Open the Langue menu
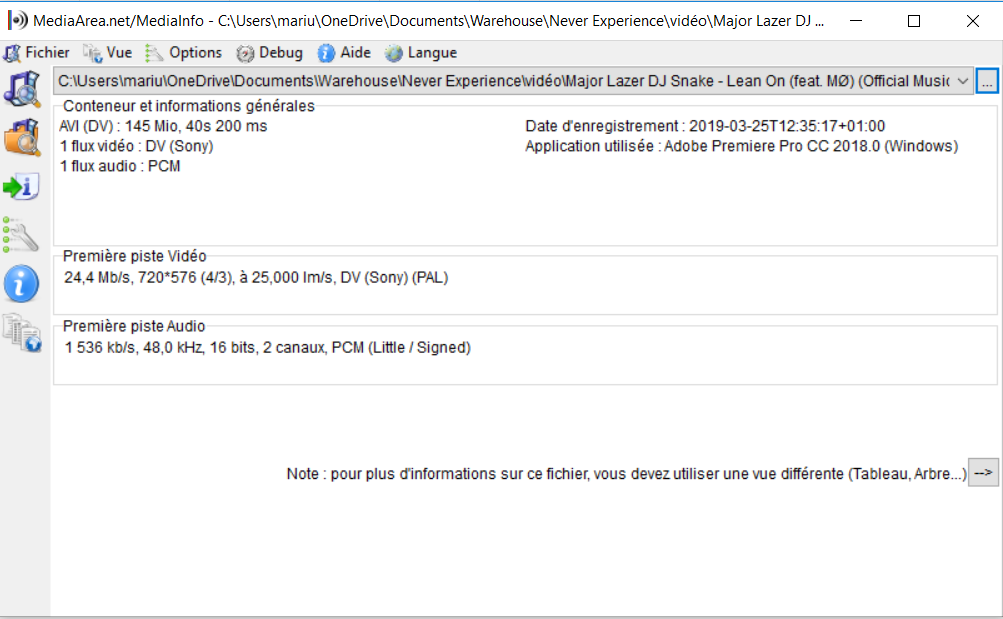The height and width of the screenshot is (619, 1003). point(421,53)
